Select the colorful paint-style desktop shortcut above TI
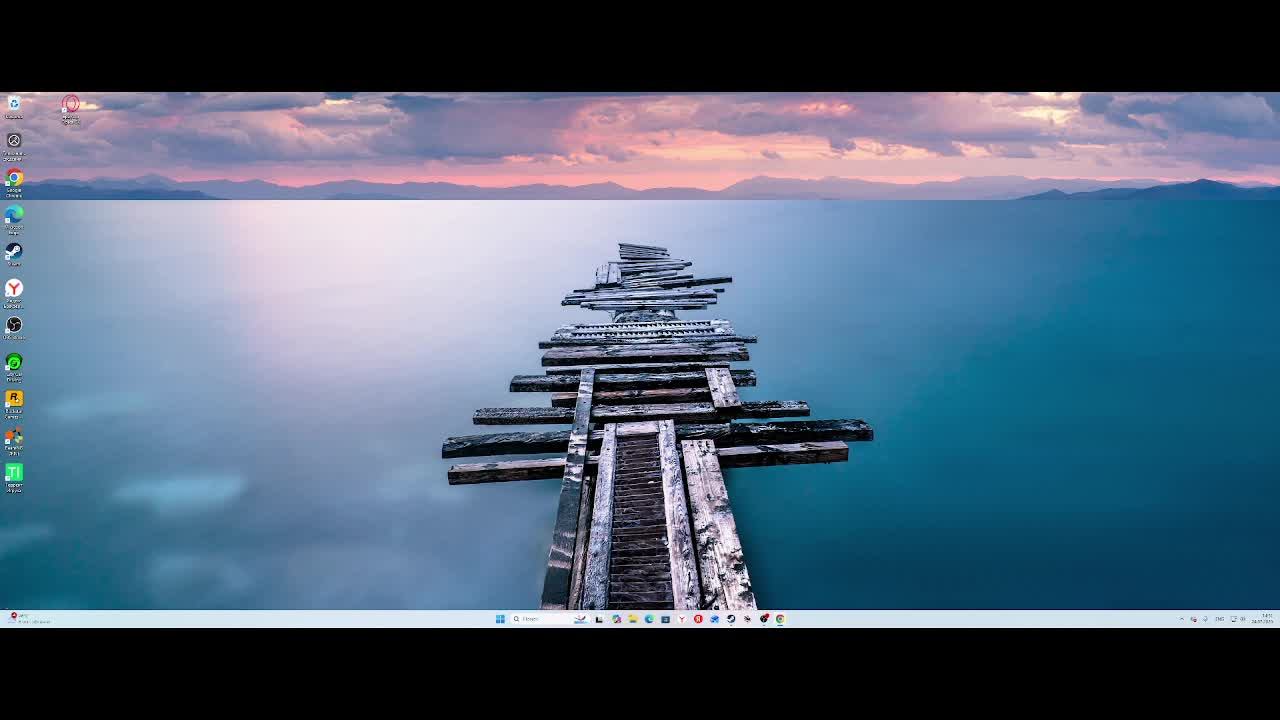The width and height of the screenshot is (1280, 720). [14, 440]
